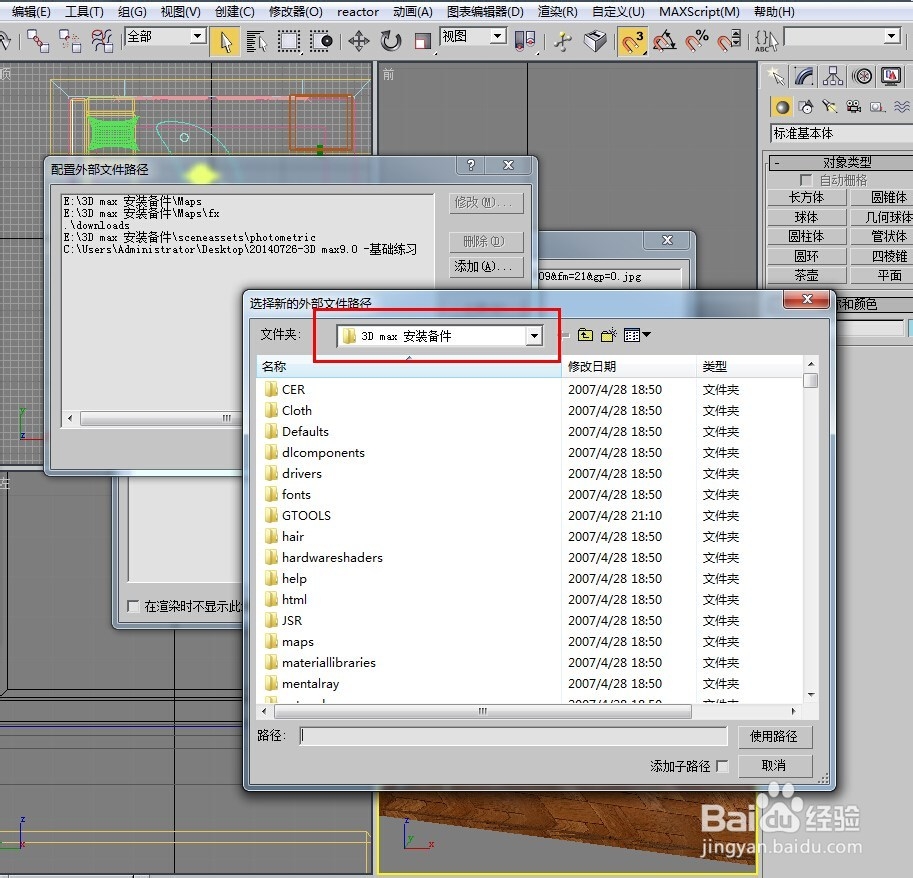Click the Use Pivot Point Center icon

click(525, 41)
